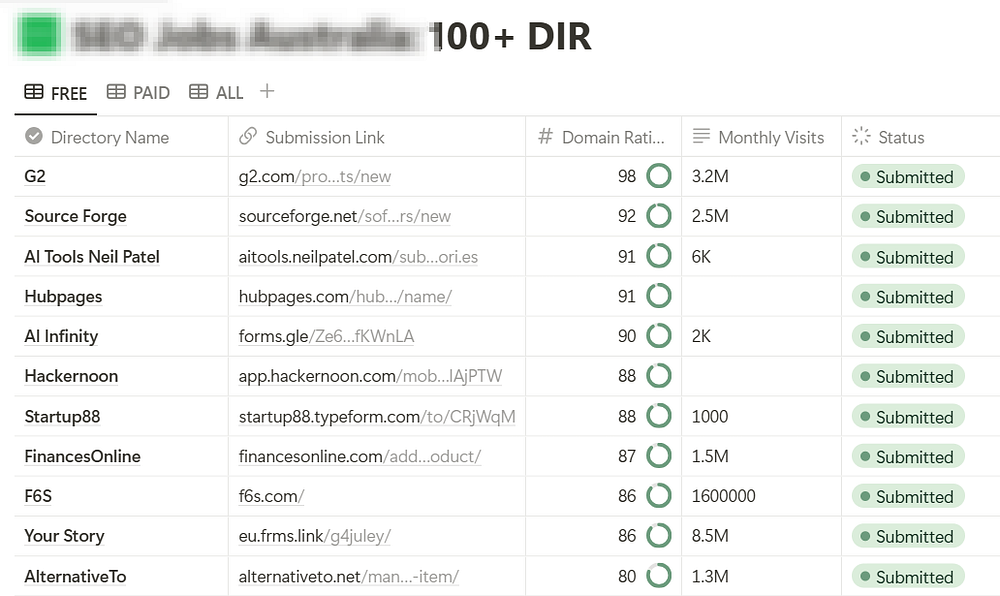Viewport: 1000px width, 596px height.
Task: Follow the app.hackernoon.com submission link
Action: 370,376
